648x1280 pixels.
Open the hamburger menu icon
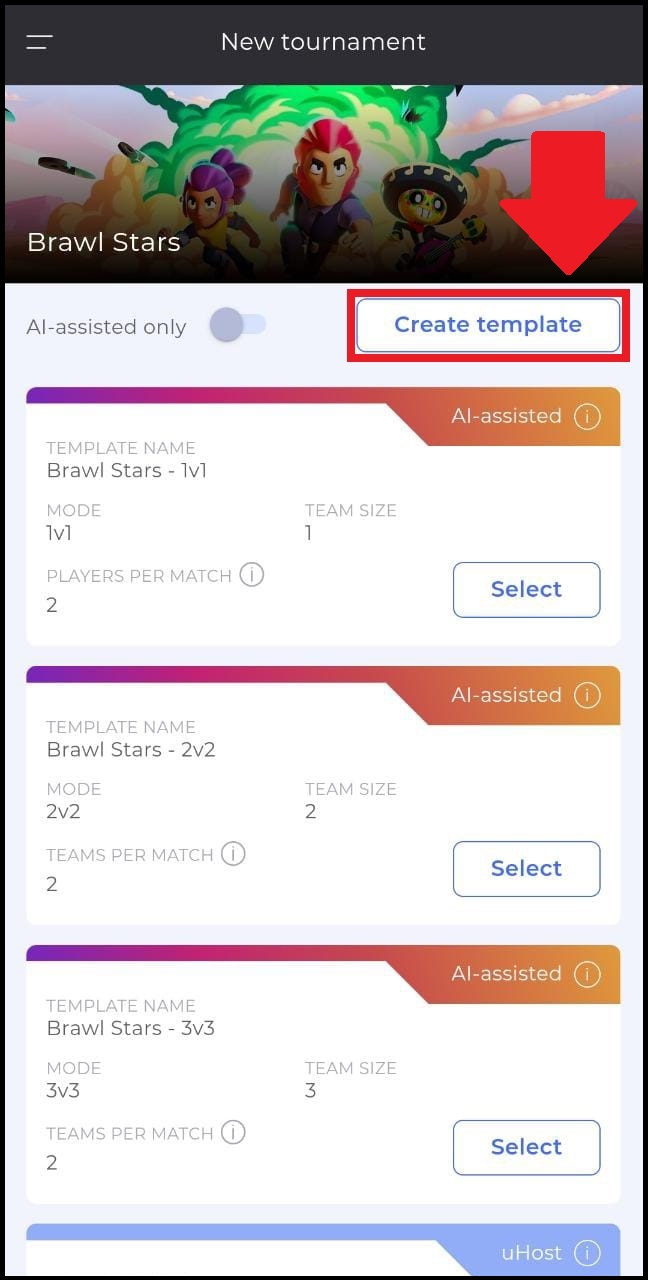[40, 42]
